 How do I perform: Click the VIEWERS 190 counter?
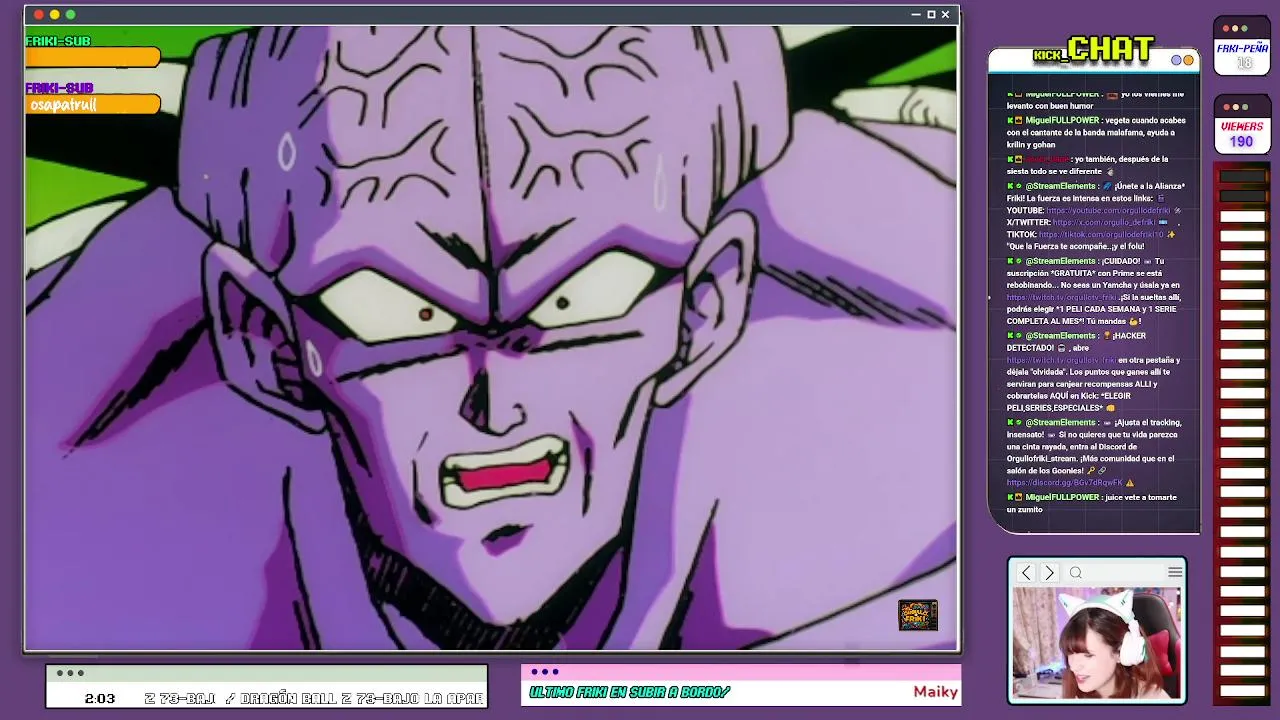tap(1242, 125)
